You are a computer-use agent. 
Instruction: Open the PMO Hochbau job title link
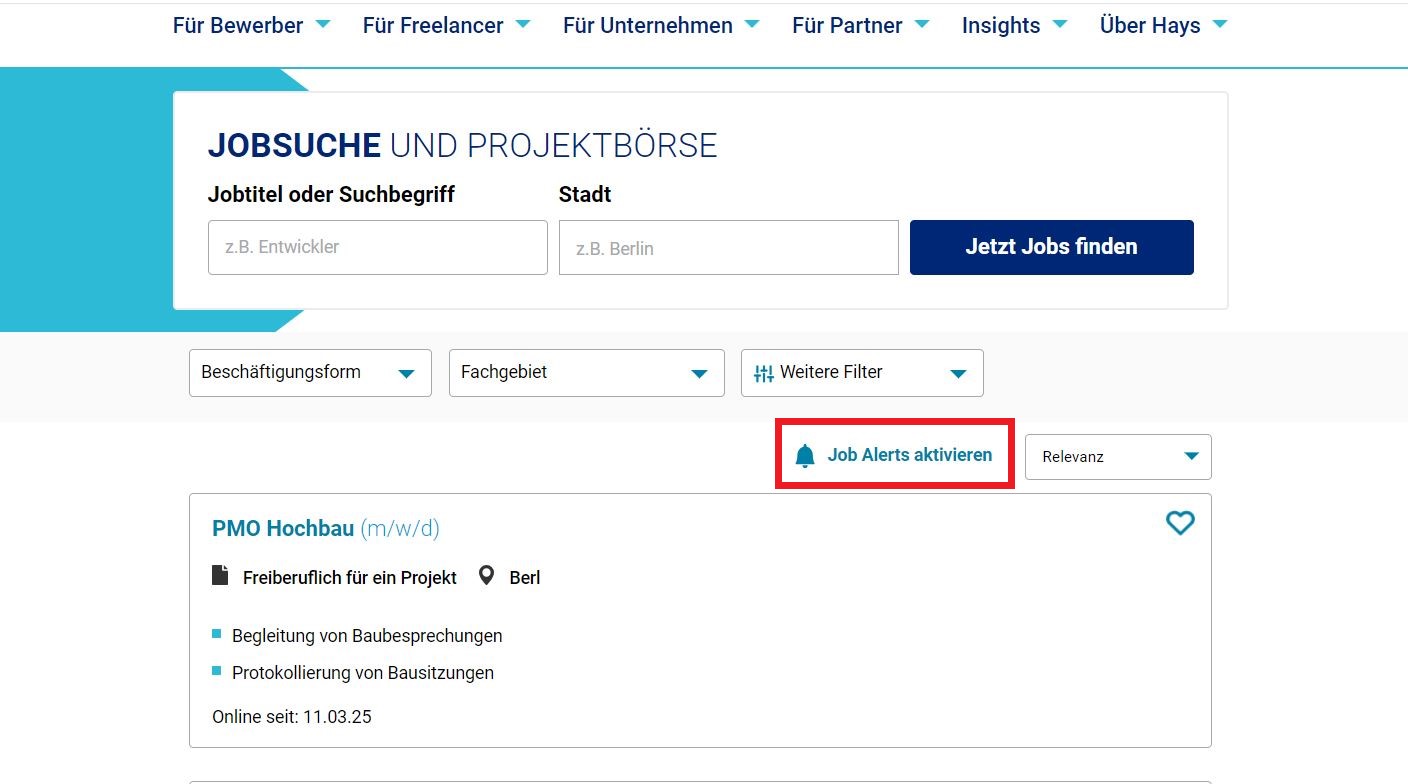pos(326,528)
